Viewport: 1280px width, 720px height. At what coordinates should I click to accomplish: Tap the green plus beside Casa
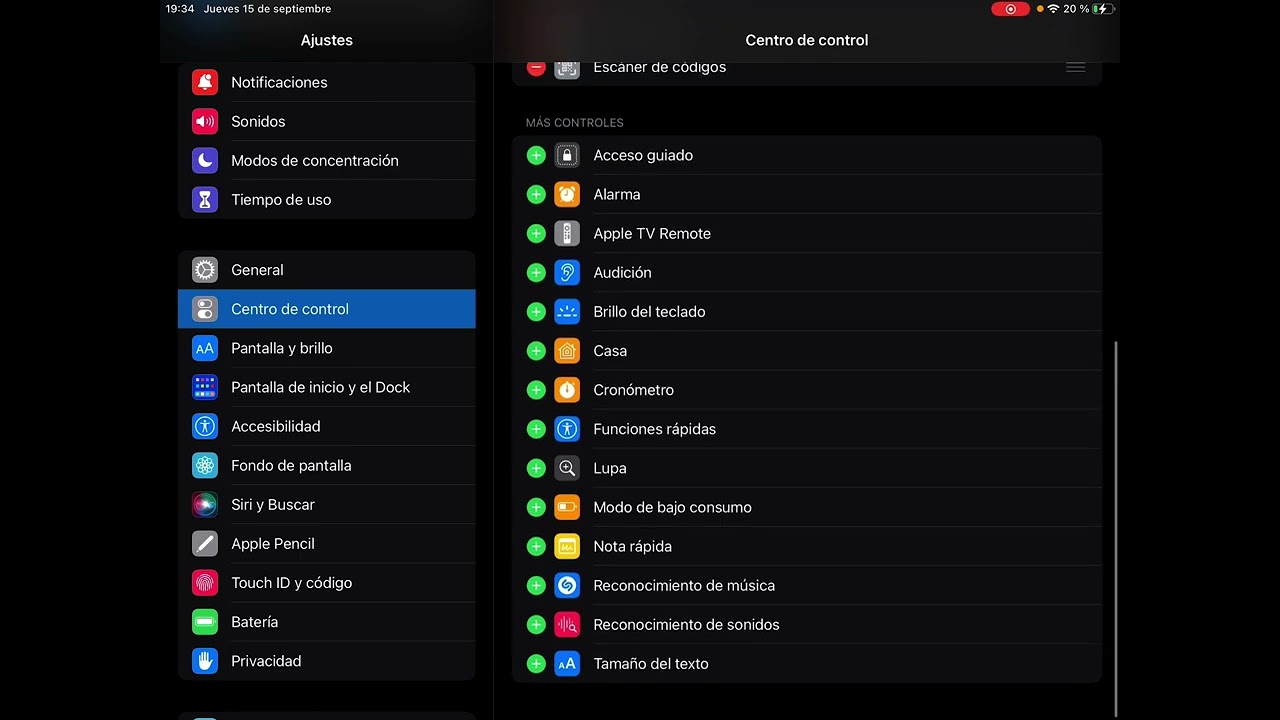536,350
